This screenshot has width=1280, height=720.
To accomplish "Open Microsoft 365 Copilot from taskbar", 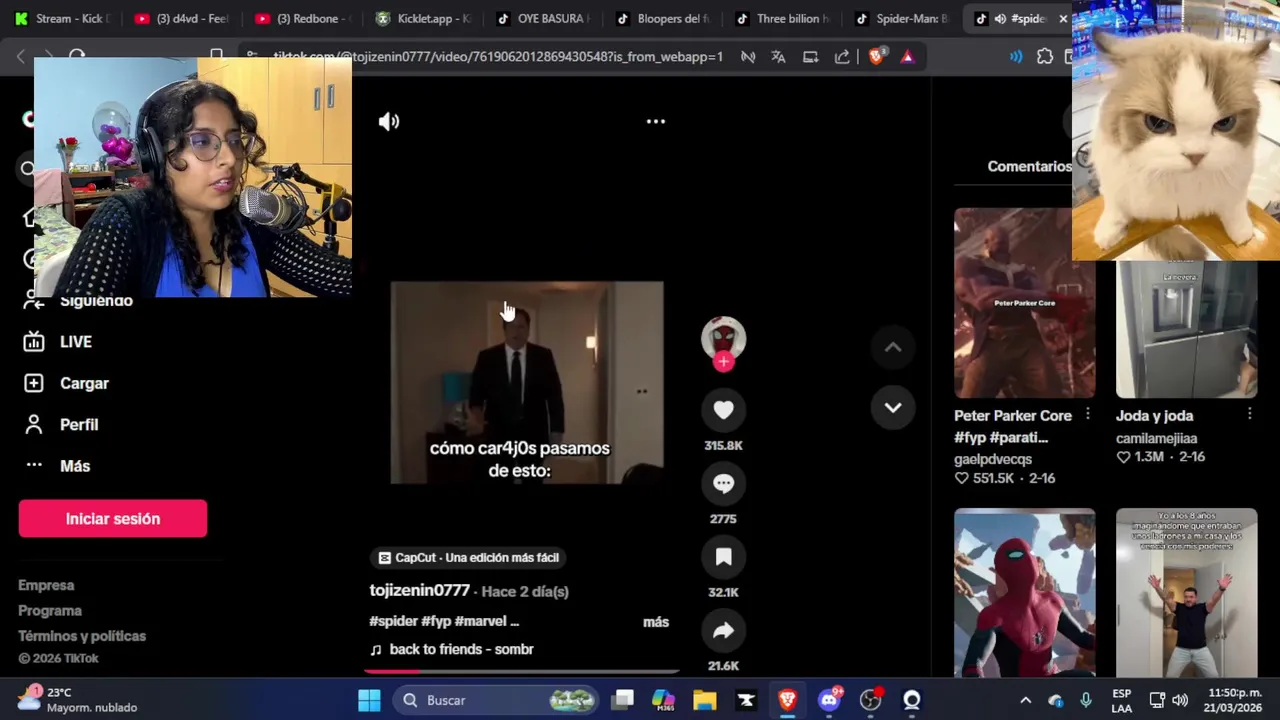I will click(663, 700).
